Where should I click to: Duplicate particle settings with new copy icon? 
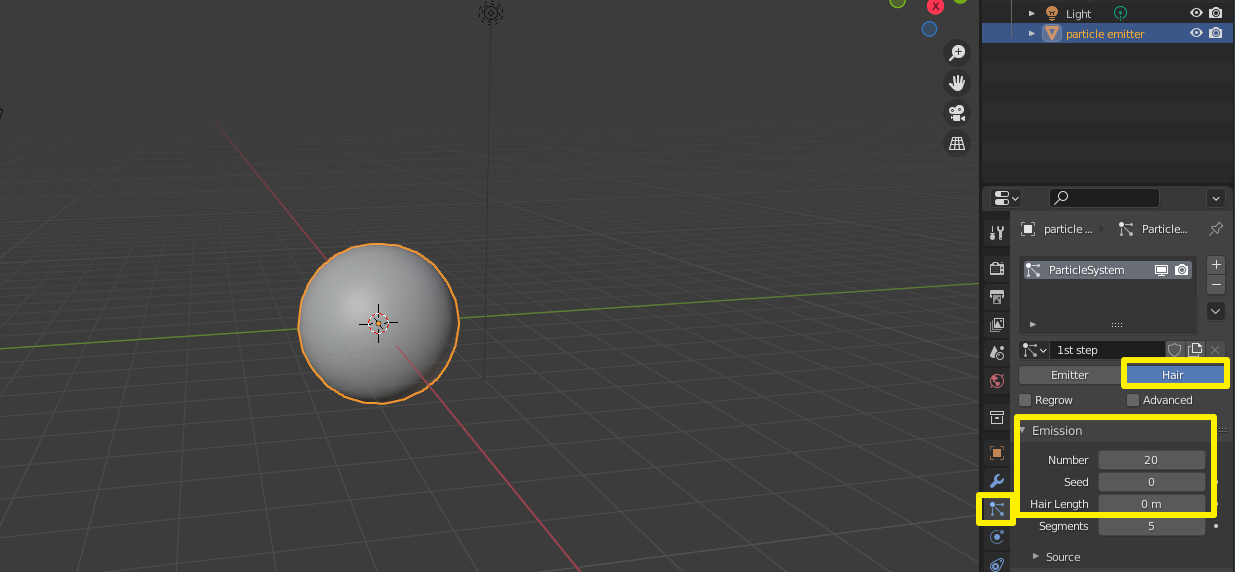[x=1195, y=350]
